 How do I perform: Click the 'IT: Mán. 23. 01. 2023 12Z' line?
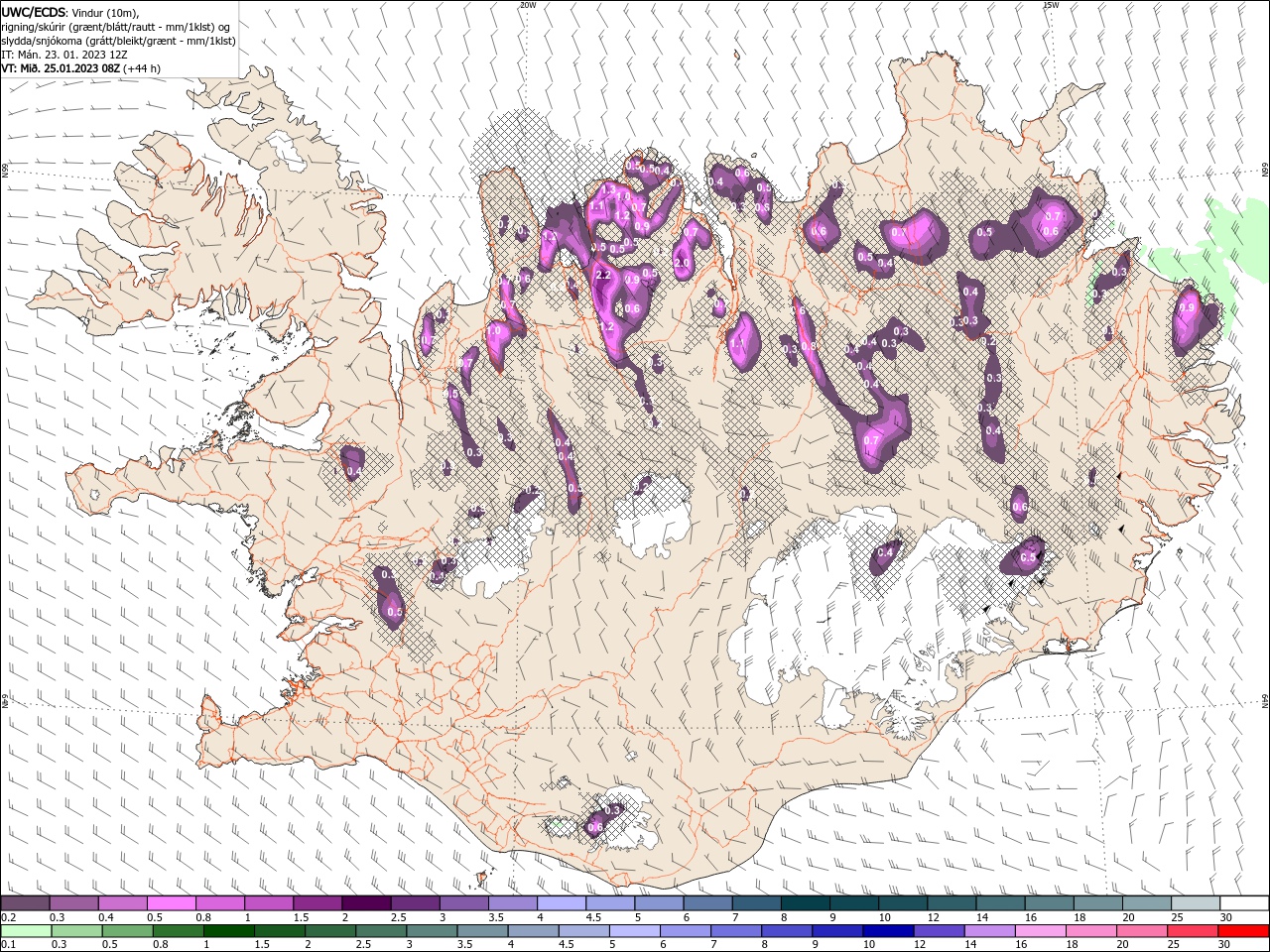[64, 55]
